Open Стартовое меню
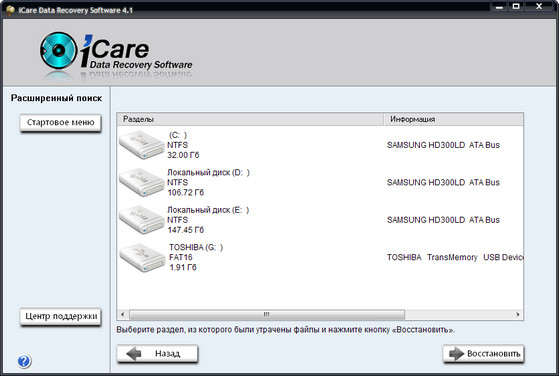 [60, 123]
